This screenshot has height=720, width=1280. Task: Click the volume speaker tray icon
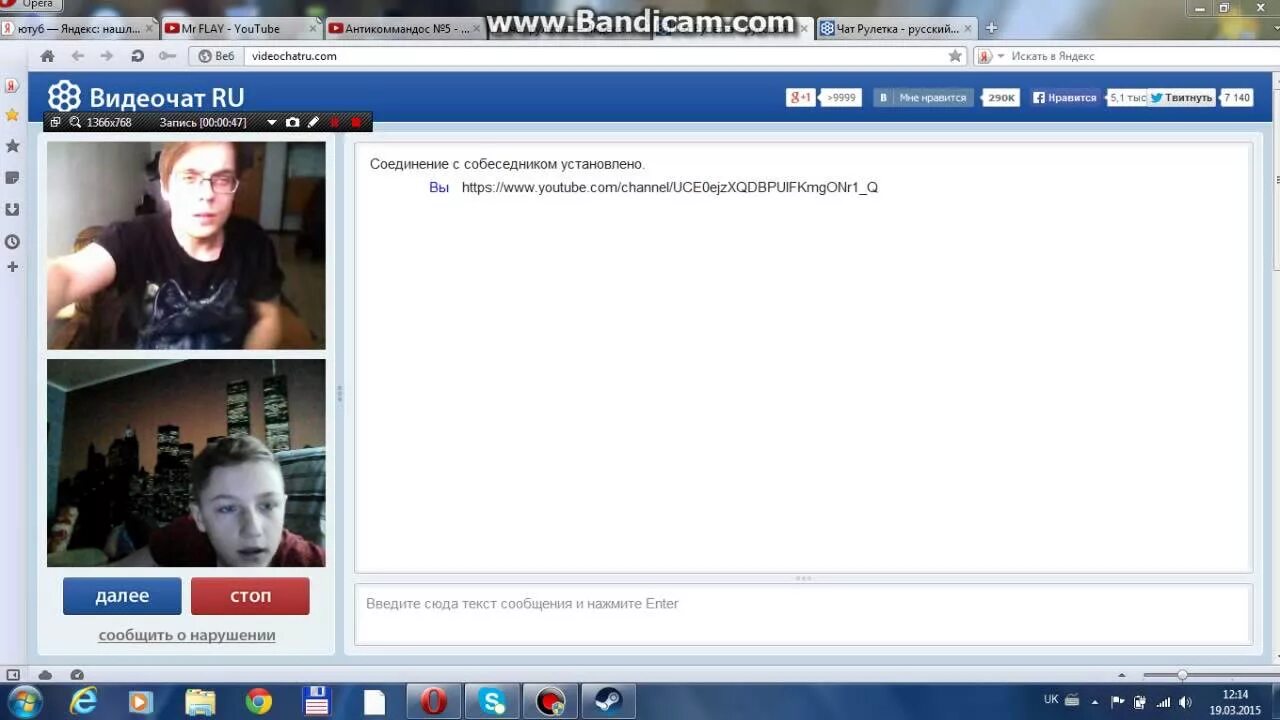1185,702
